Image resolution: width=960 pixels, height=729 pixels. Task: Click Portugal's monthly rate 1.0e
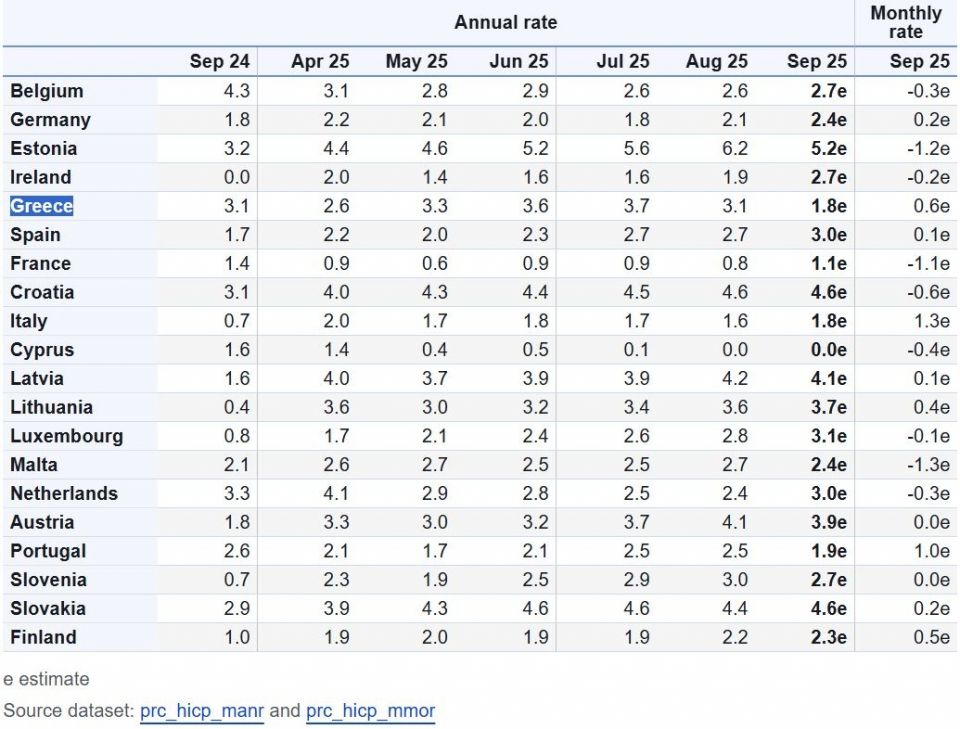click(x=931, y=551)
